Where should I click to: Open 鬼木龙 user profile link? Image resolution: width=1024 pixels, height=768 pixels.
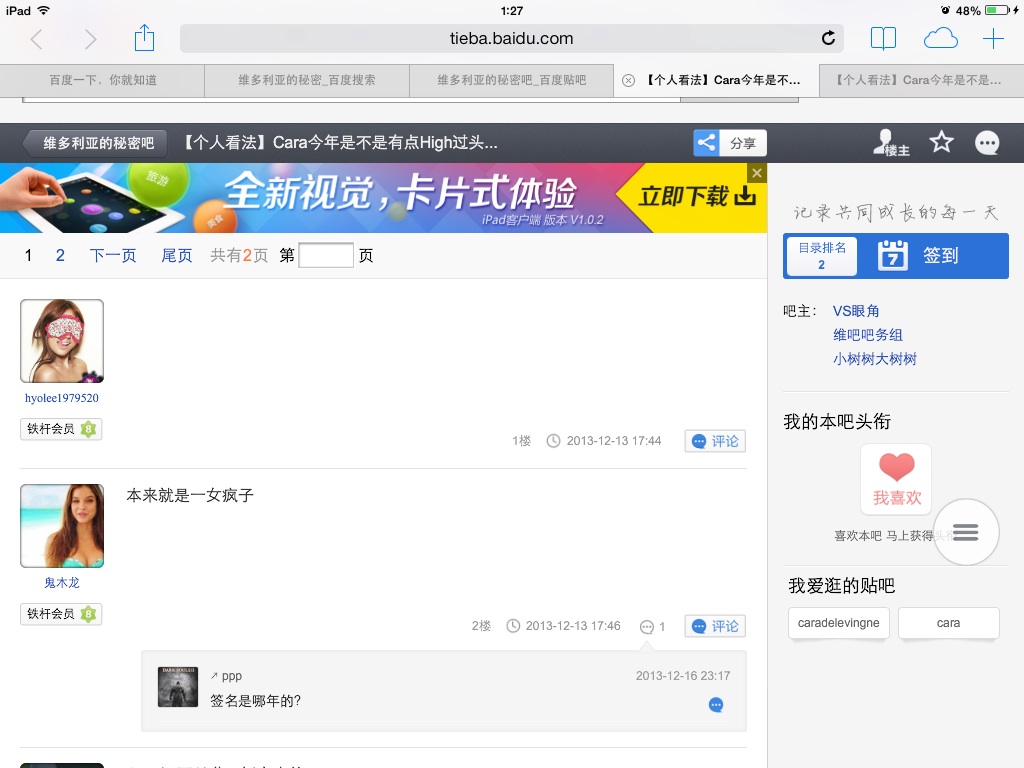[62, 583]
